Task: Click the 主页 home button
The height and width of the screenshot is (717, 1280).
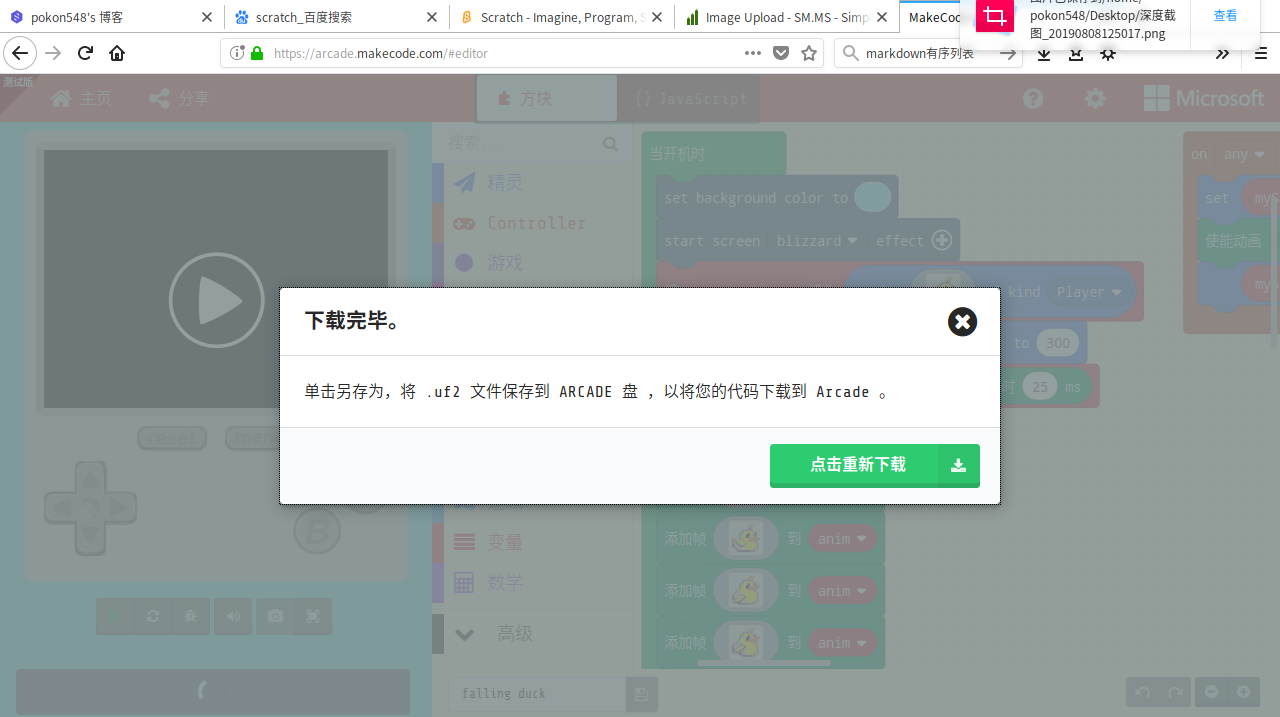Action: pyautogui.click(x=81, y=98)
